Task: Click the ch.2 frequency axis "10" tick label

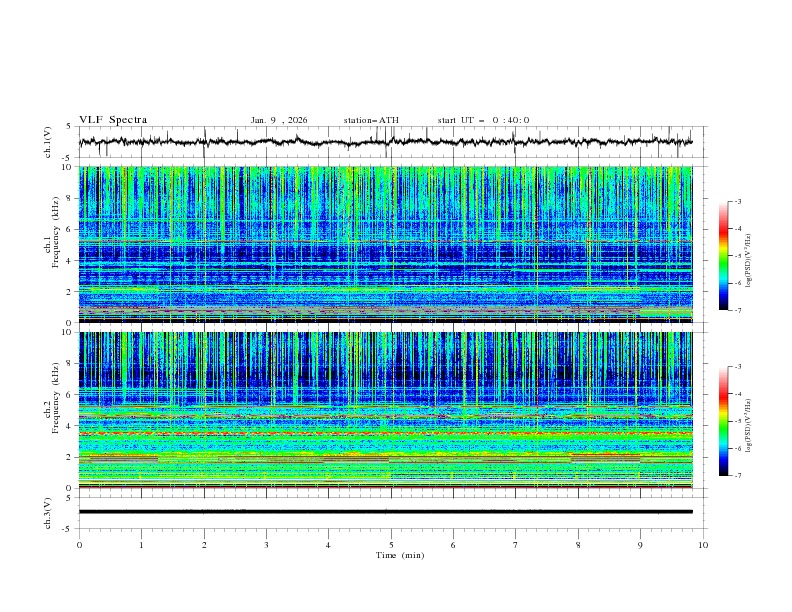Action: pos(69,332)
